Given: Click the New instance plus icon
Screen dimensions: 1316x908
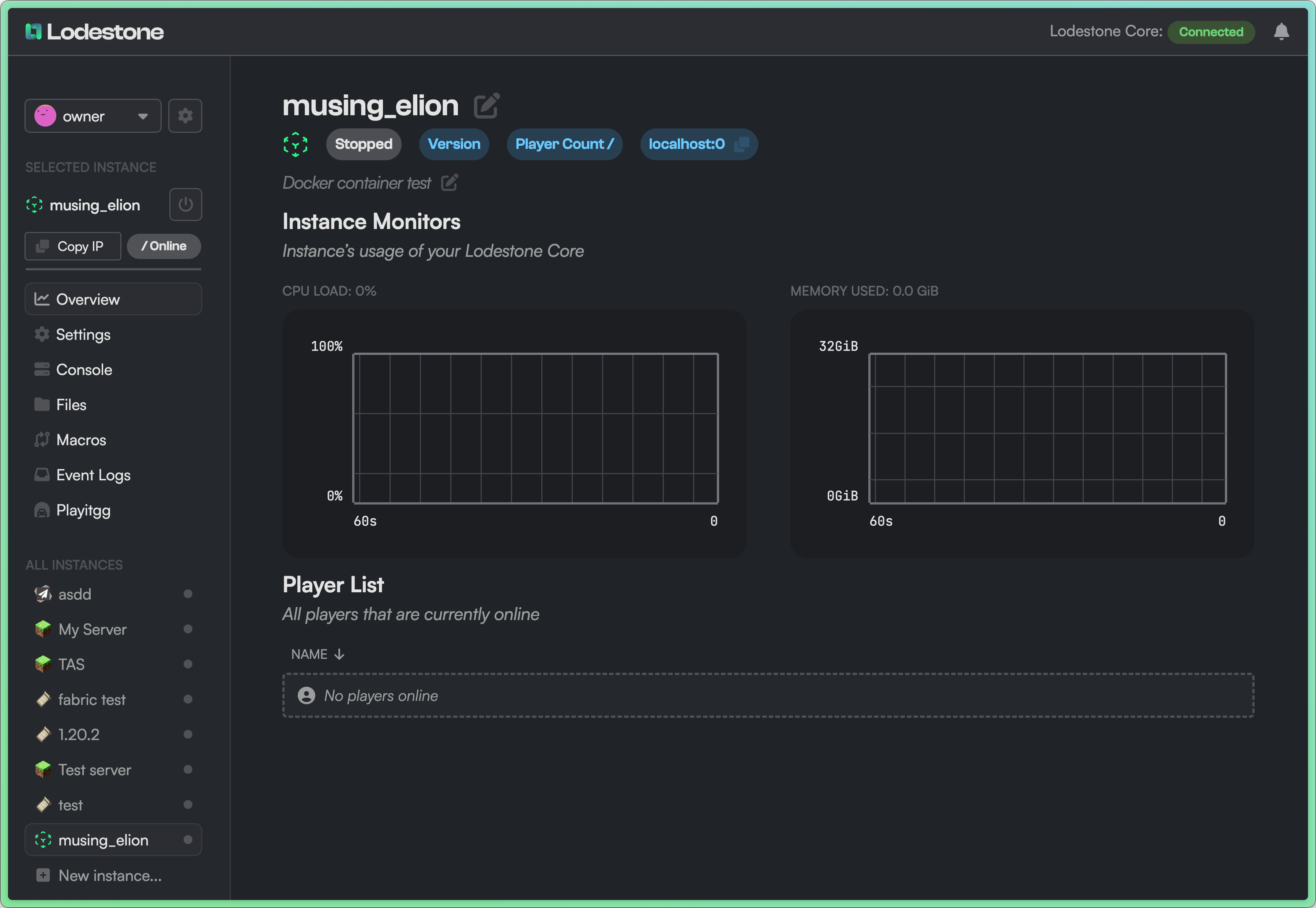Looking at the screenshot, I should [43, 875].
